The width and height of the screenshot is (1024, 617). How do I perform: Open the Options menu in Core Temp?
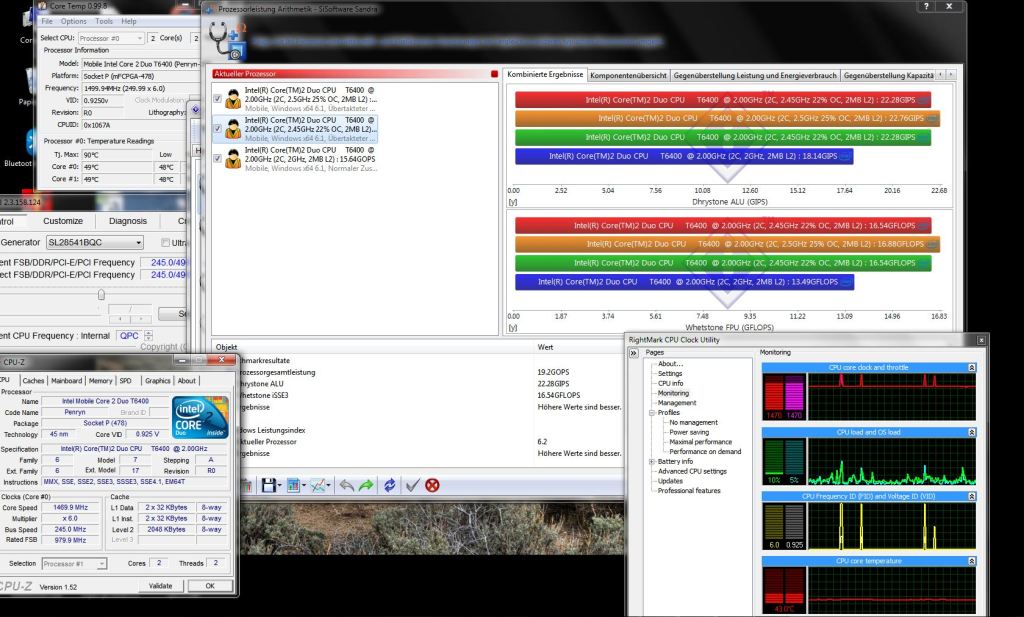(74, 21)
